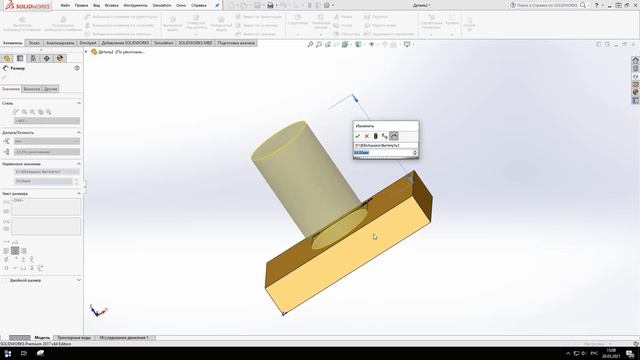Open the Справка menu
Image resolution: width=640 pixels, height=360 pixels.
click(199, 5)
